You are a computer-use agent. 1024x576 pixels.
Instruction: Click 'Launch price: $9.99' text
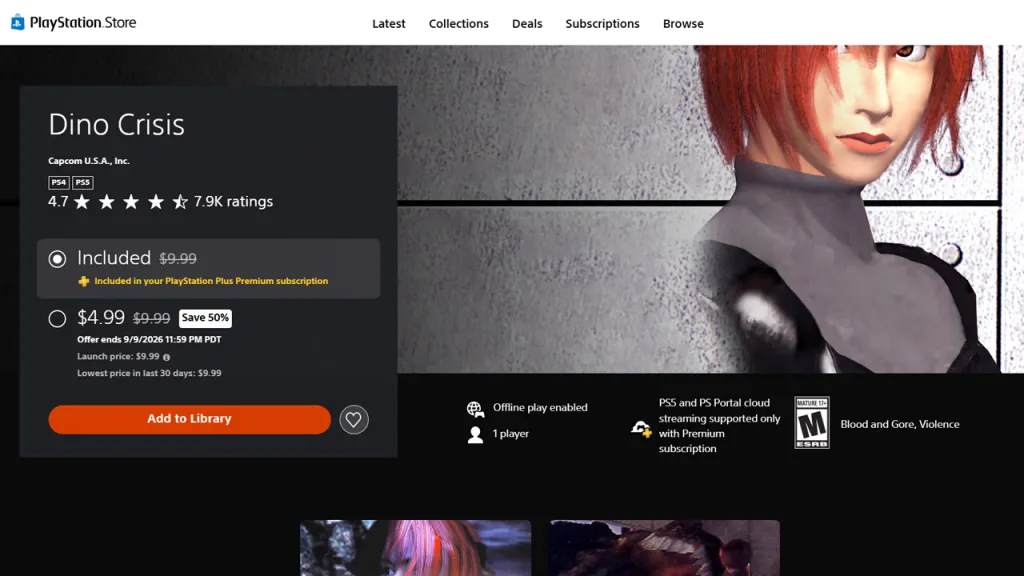click(x=118, y=357)
